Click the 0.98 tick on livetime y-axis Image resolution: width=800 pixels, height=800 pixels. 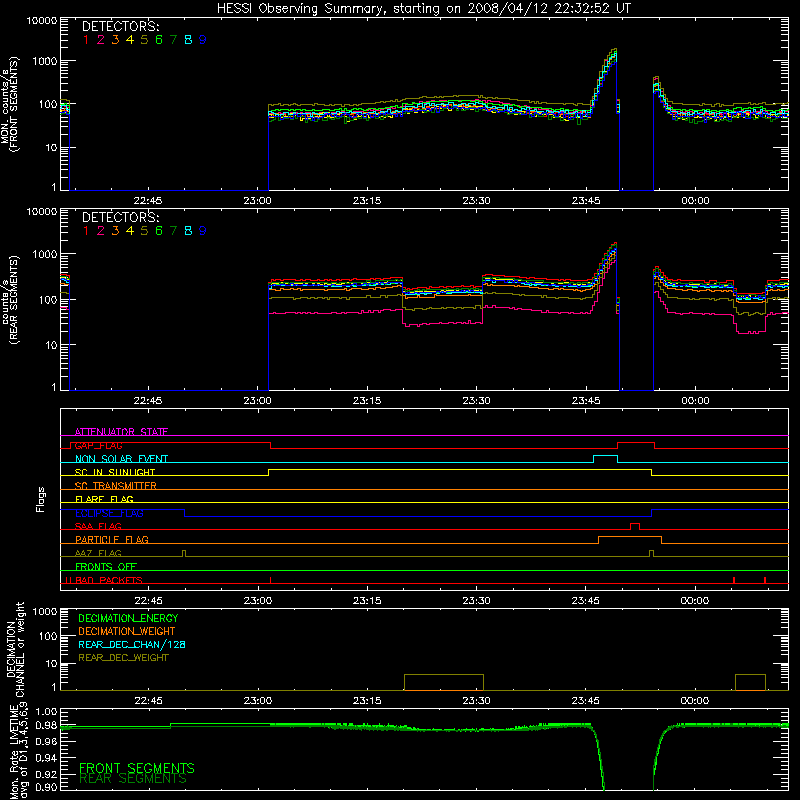(x=46, y=726)
